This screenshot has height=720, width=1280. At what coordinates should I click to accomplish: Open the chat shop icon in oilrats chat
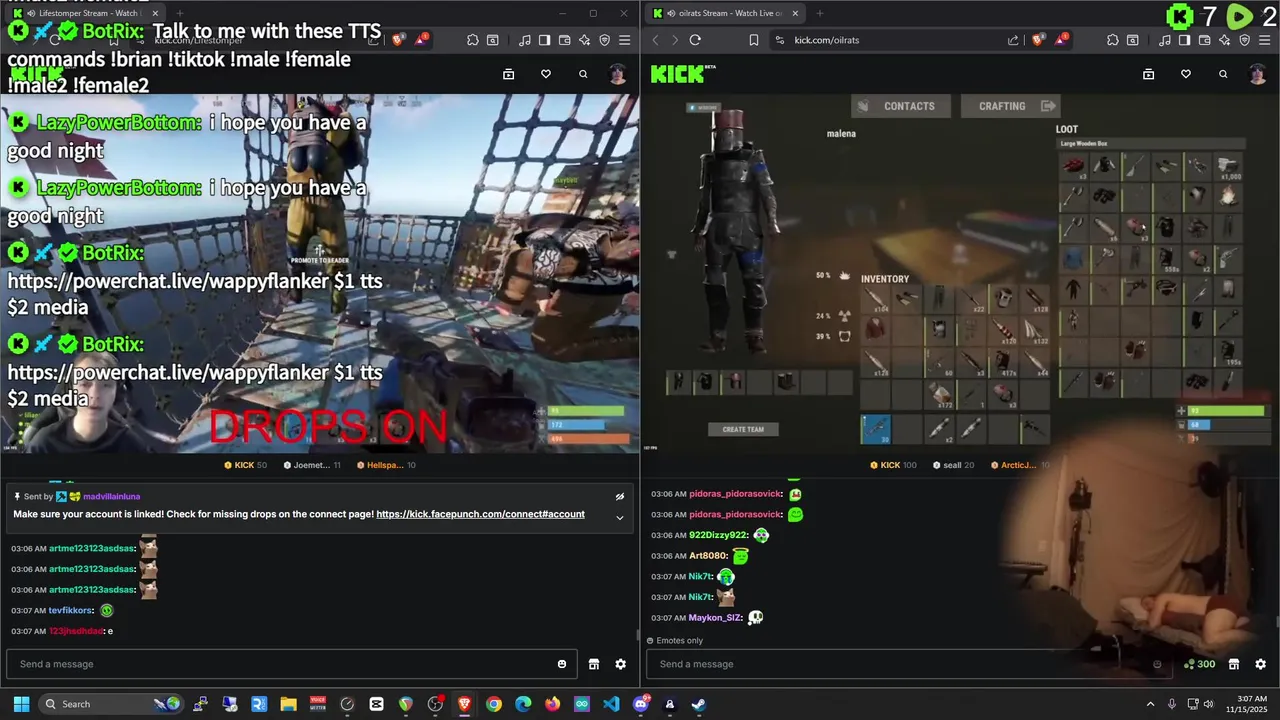coord(1234,664)
